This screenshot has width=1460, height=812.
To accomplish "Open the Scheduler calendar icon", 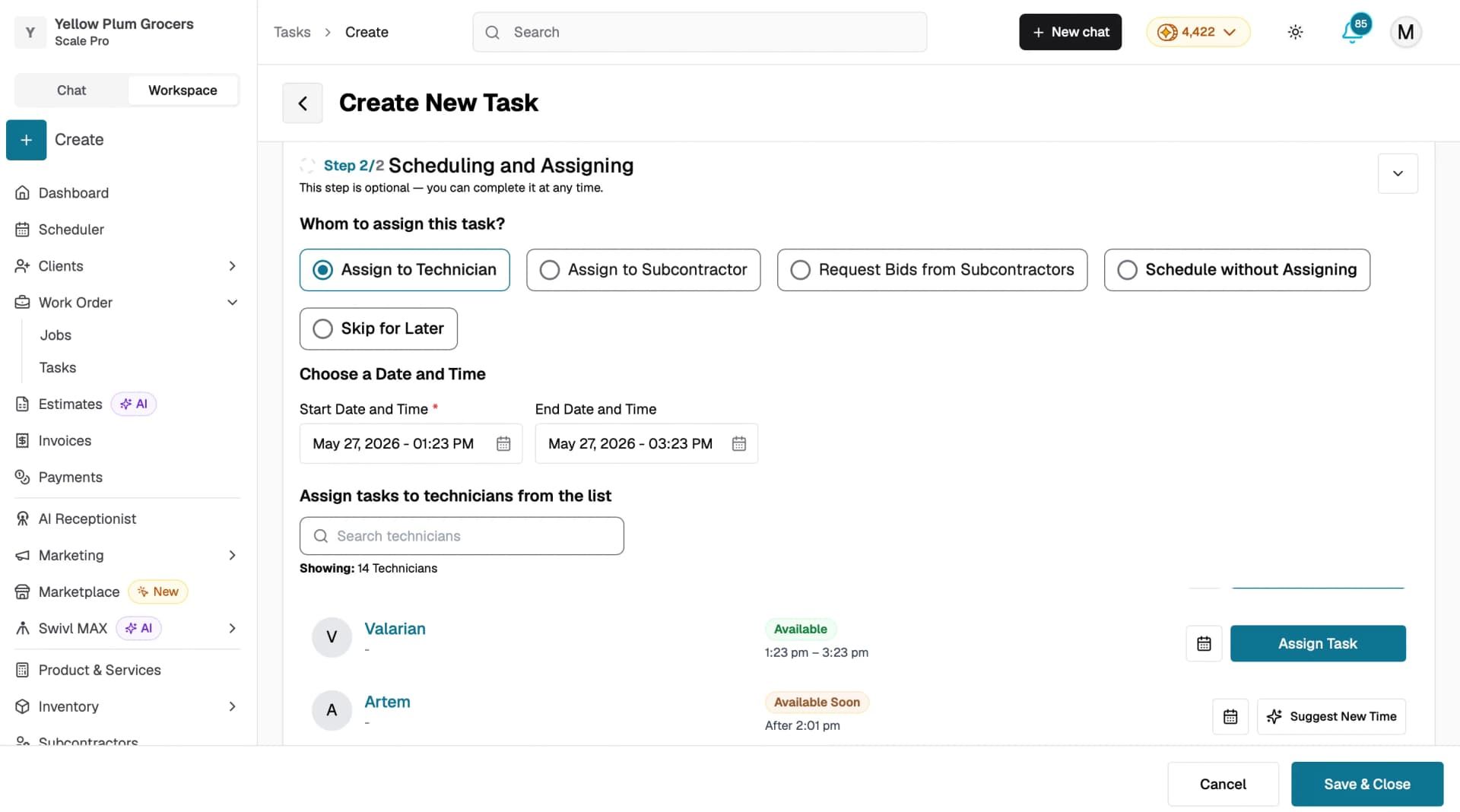I will pyautogui.click(x=22, y=230).
